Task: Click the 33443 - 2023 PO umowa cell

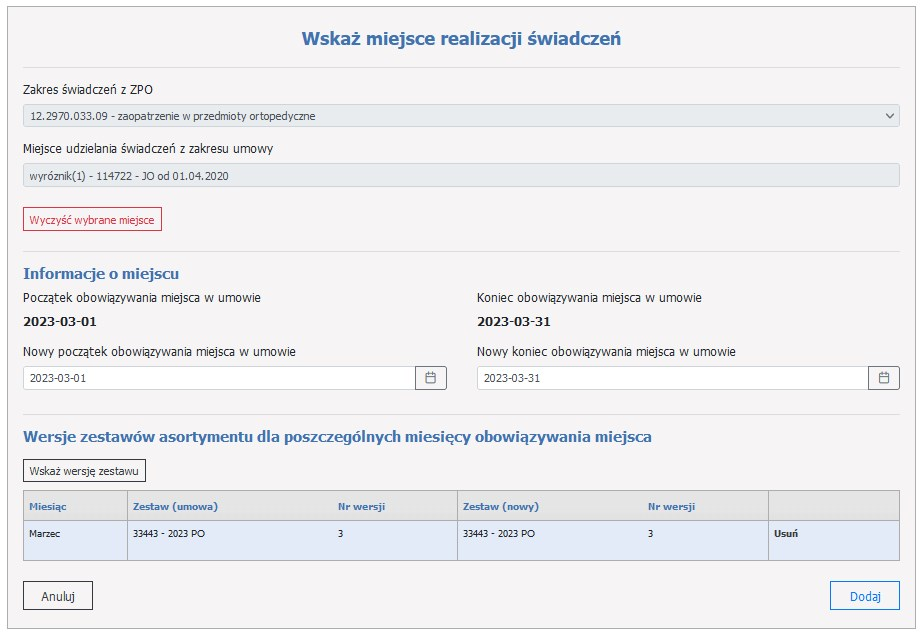Action: 169,534
